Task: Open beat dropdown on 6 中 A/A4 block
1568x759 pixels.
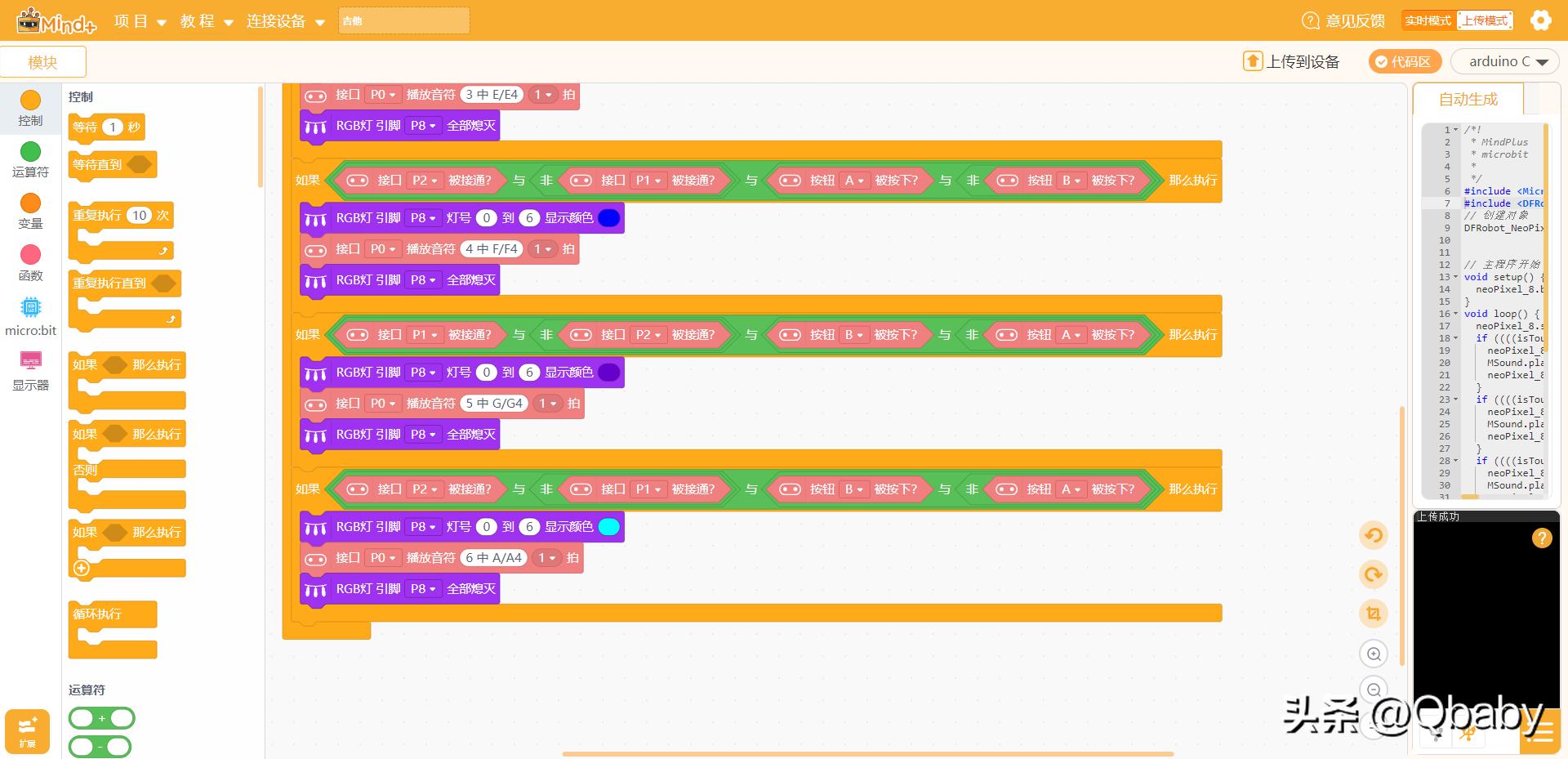Action: click(547, 558)
